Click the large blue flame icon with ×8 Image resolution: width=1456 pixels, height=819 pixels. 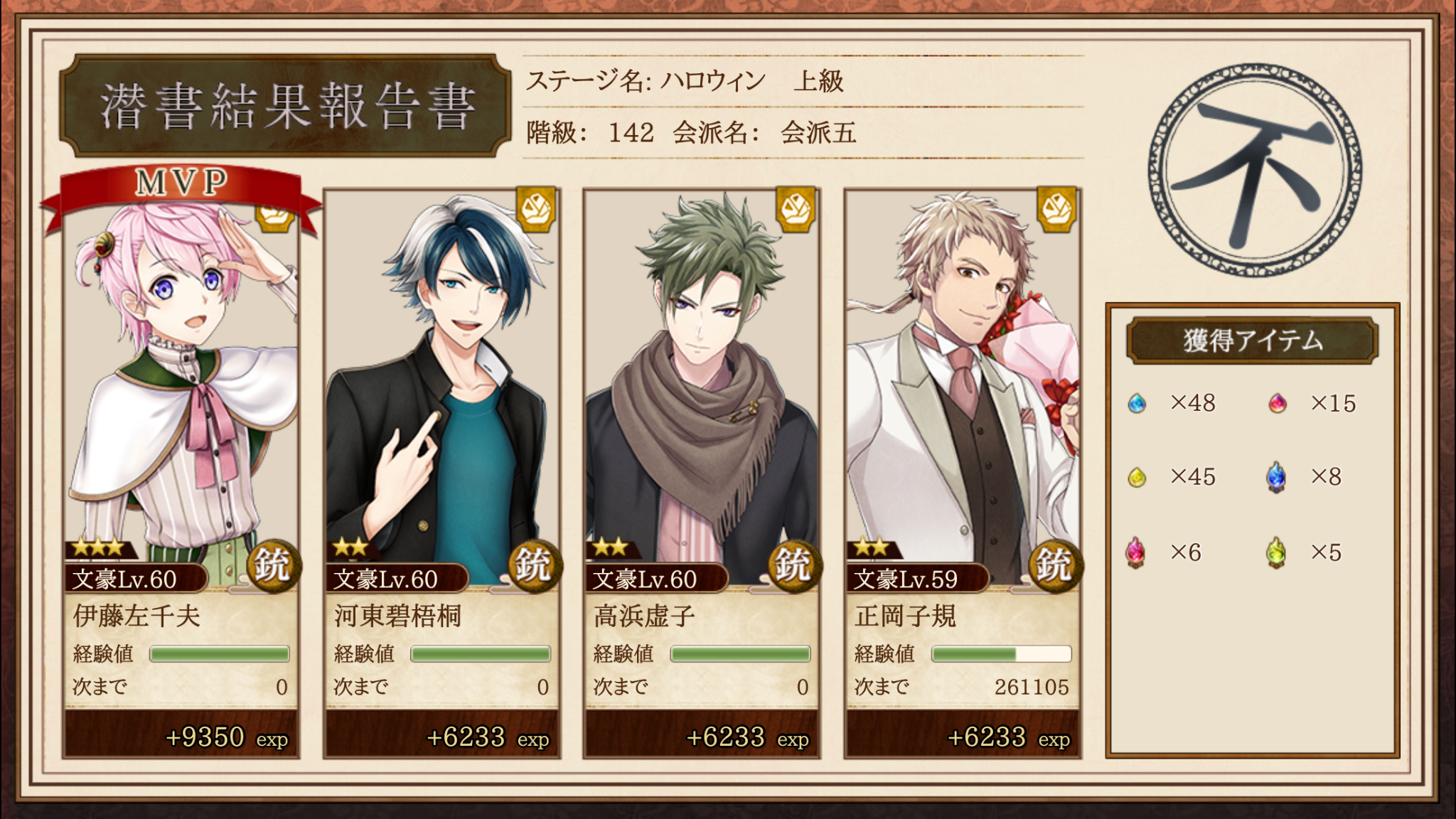1276,477
